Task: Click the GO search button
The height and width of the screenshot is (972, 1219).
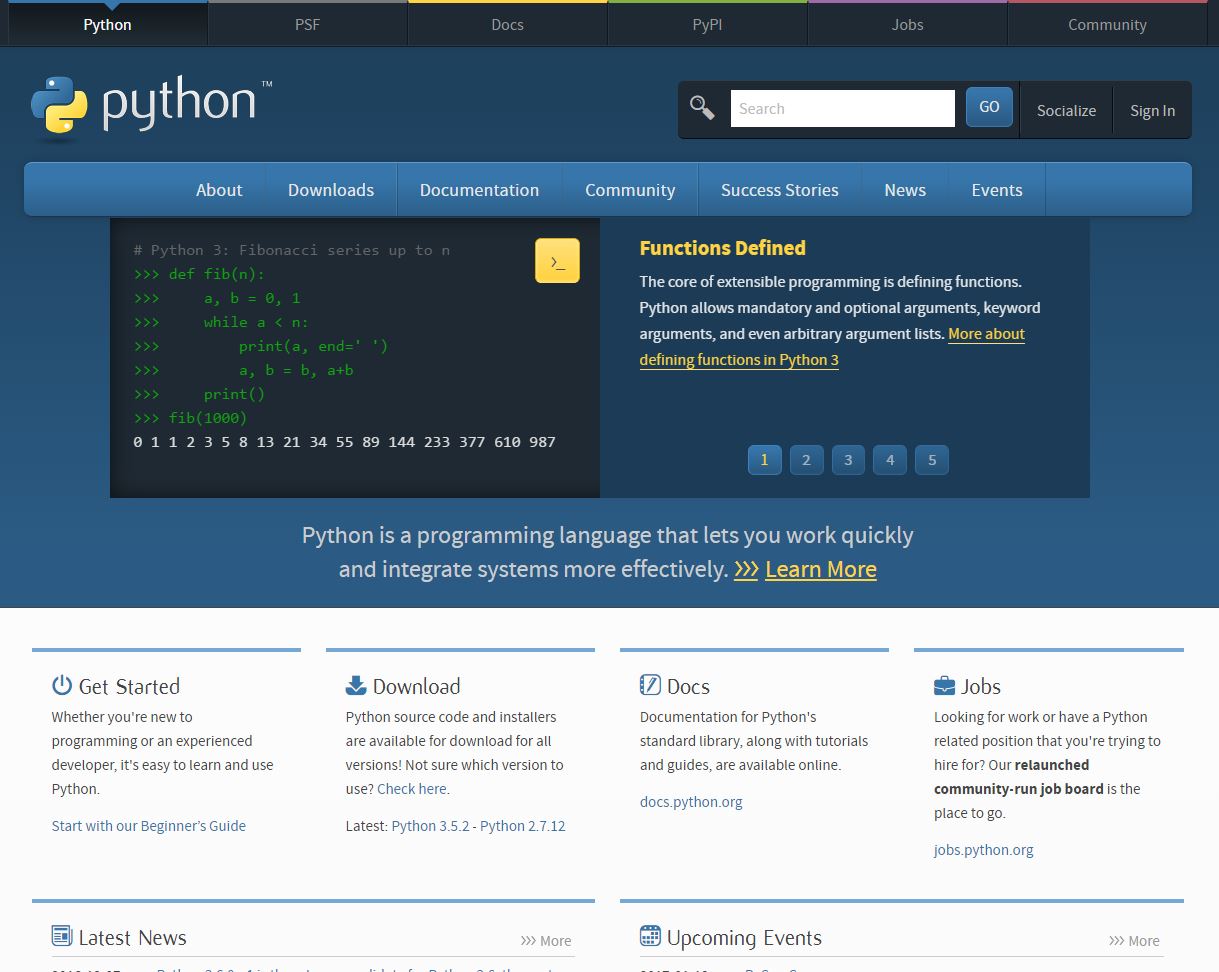Action: pos(989,107)
